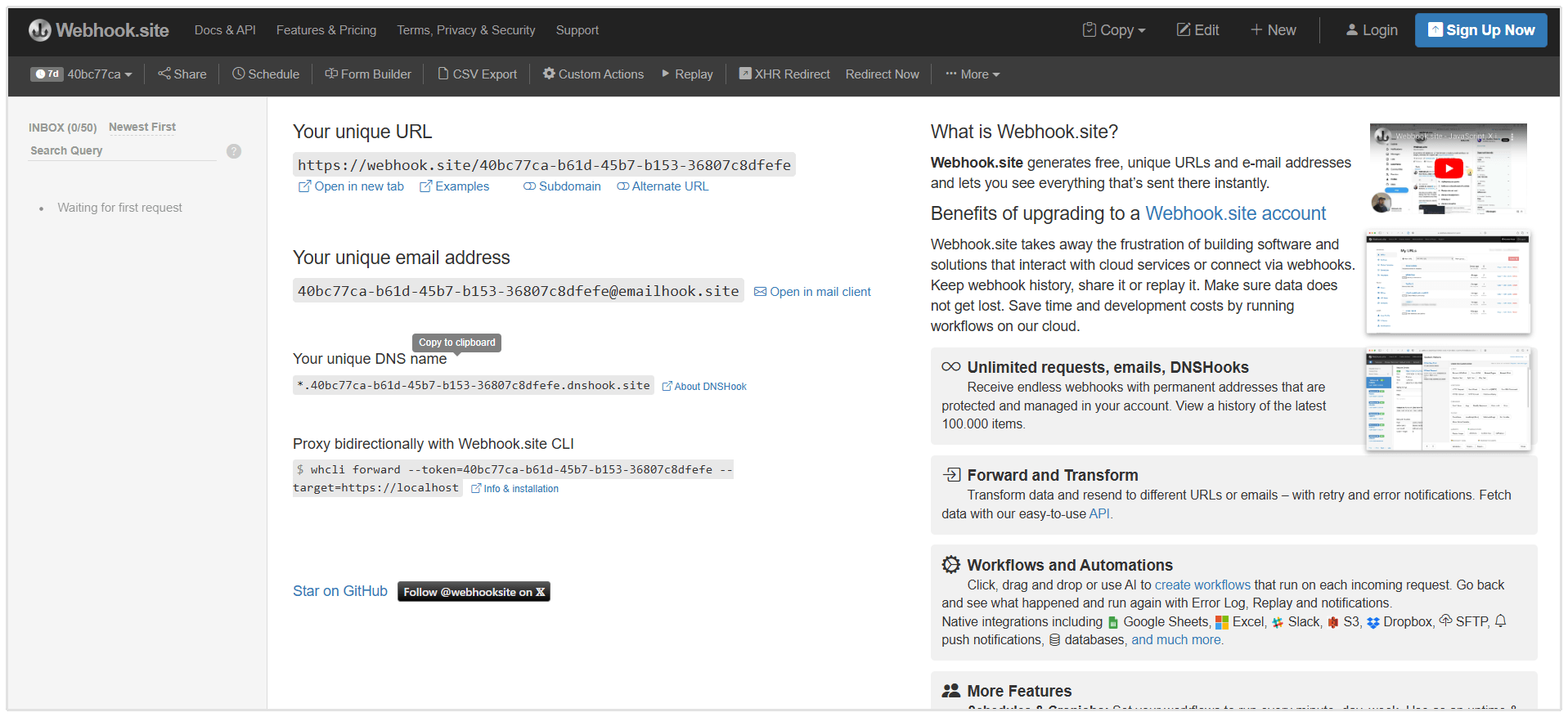Toggle Newest First sort order
The height and width of the screenshot is (717, 1568).
pos(142,127)
